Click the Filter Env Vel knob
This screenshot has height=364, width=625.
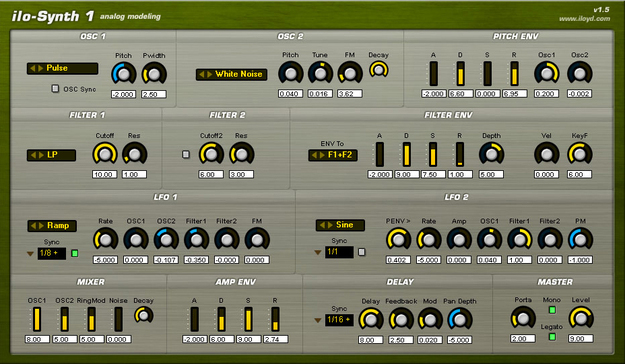click(x=546, y=154)
